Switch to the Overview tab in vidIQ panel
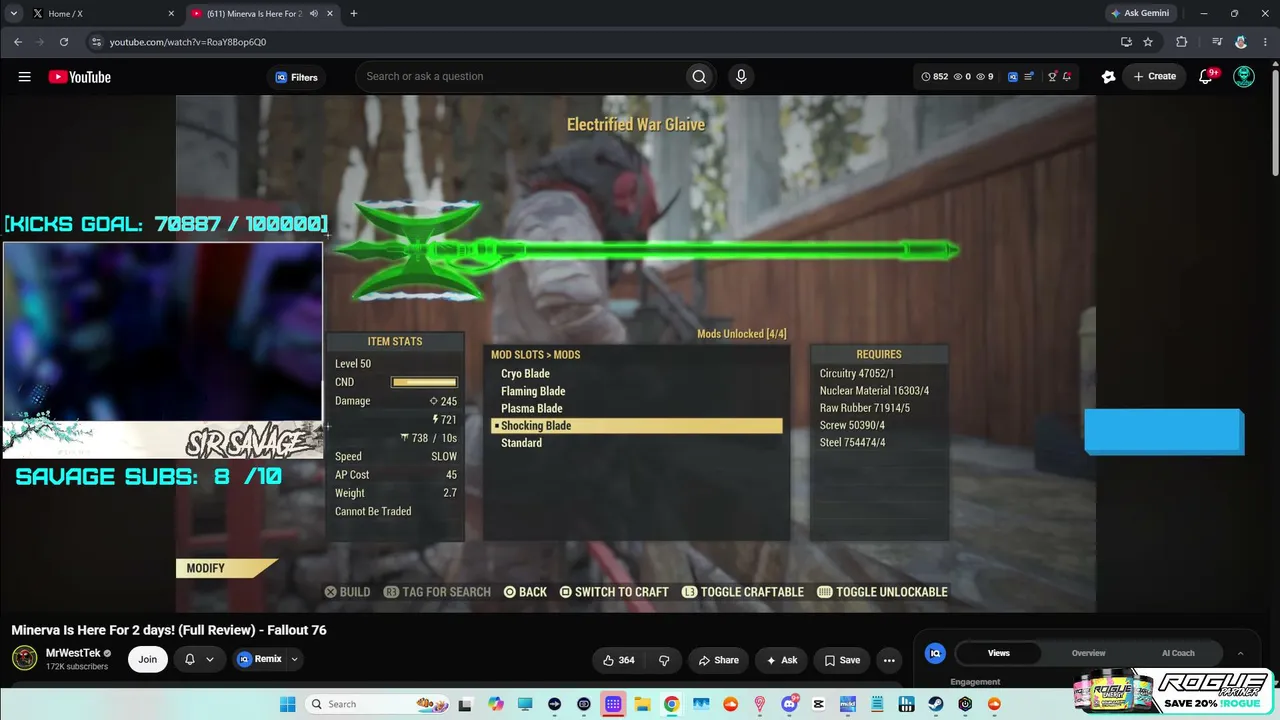This screenshot has height=720, width=1280. (x=1089, y=653)
